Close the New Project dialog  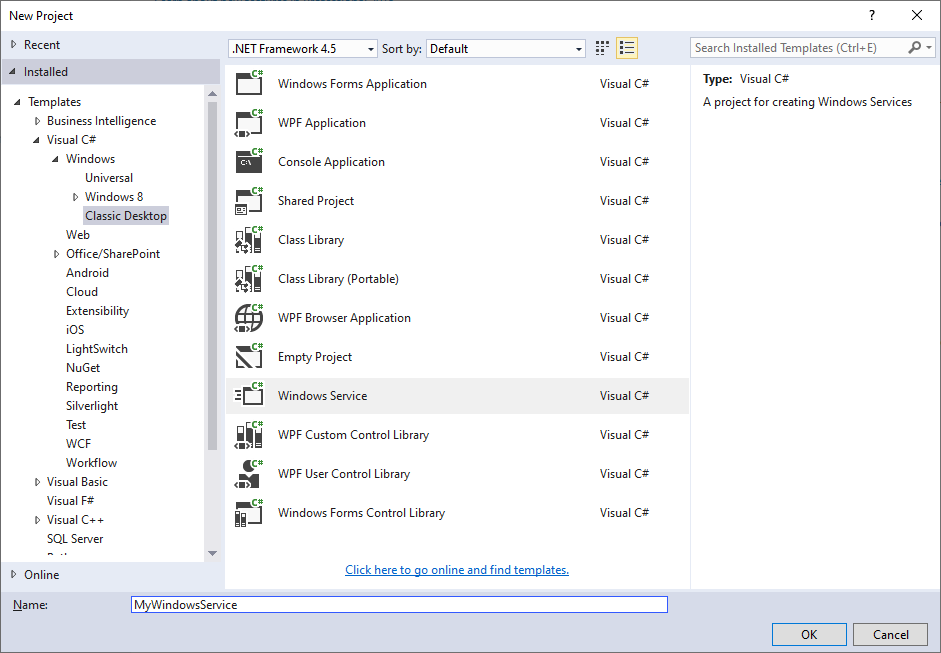coord(917,15)
